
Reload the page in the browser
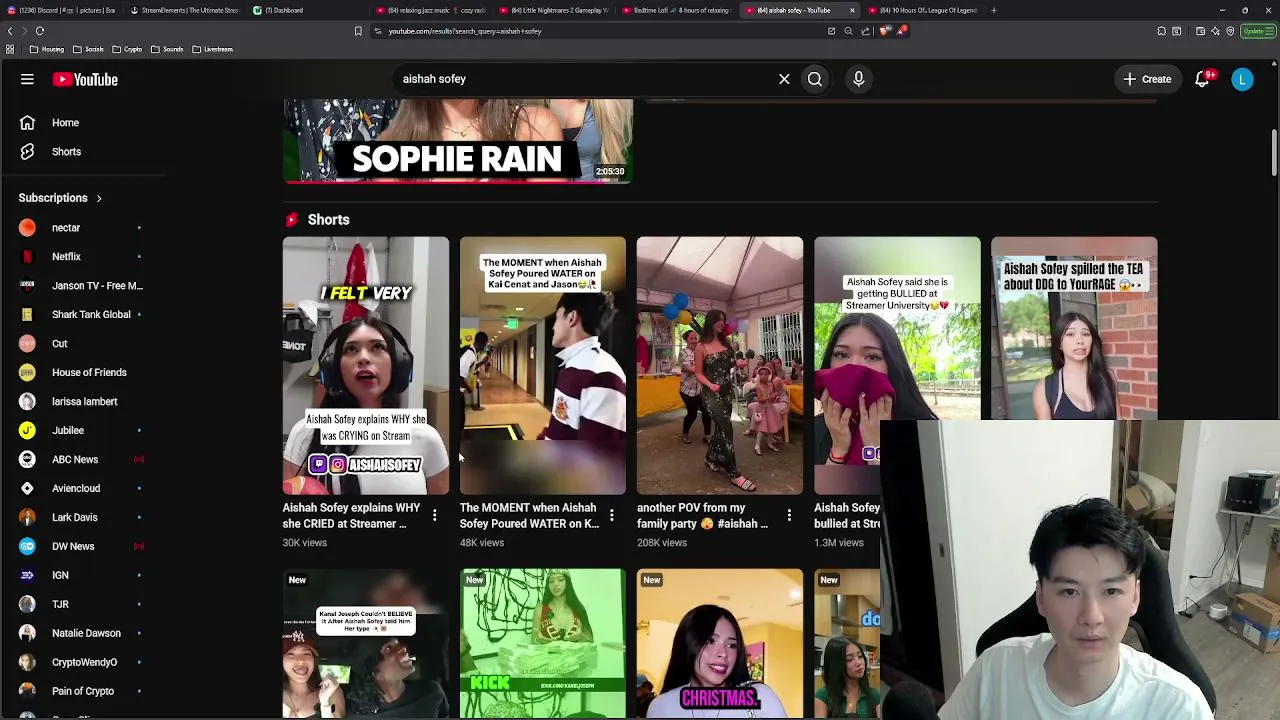[40, 31]
